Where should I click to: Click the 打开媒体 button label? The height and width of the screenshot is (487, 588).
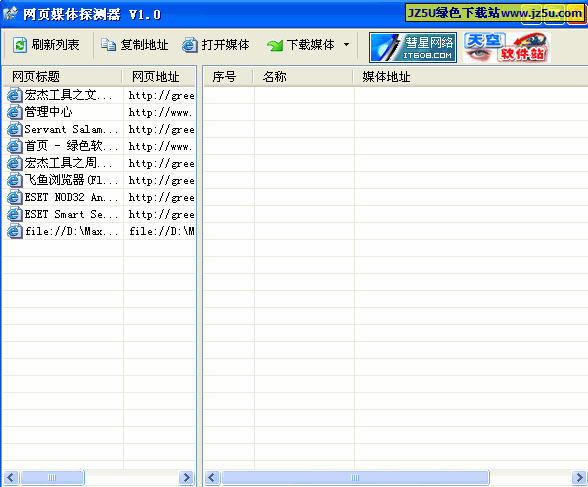tap(225, 45)
